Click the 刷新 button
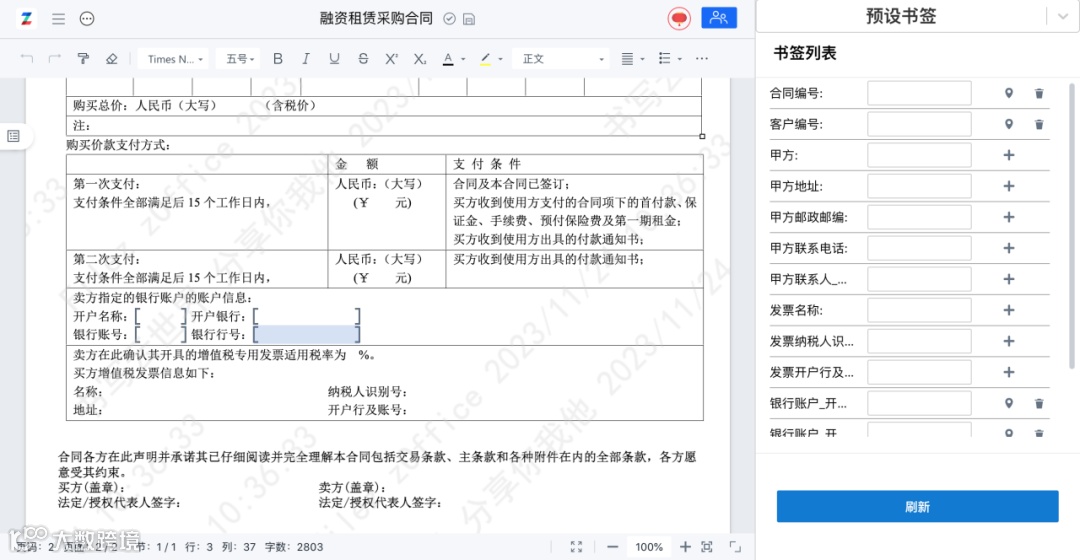This screenshot has width=1080, height=560. tap(917, 507)
